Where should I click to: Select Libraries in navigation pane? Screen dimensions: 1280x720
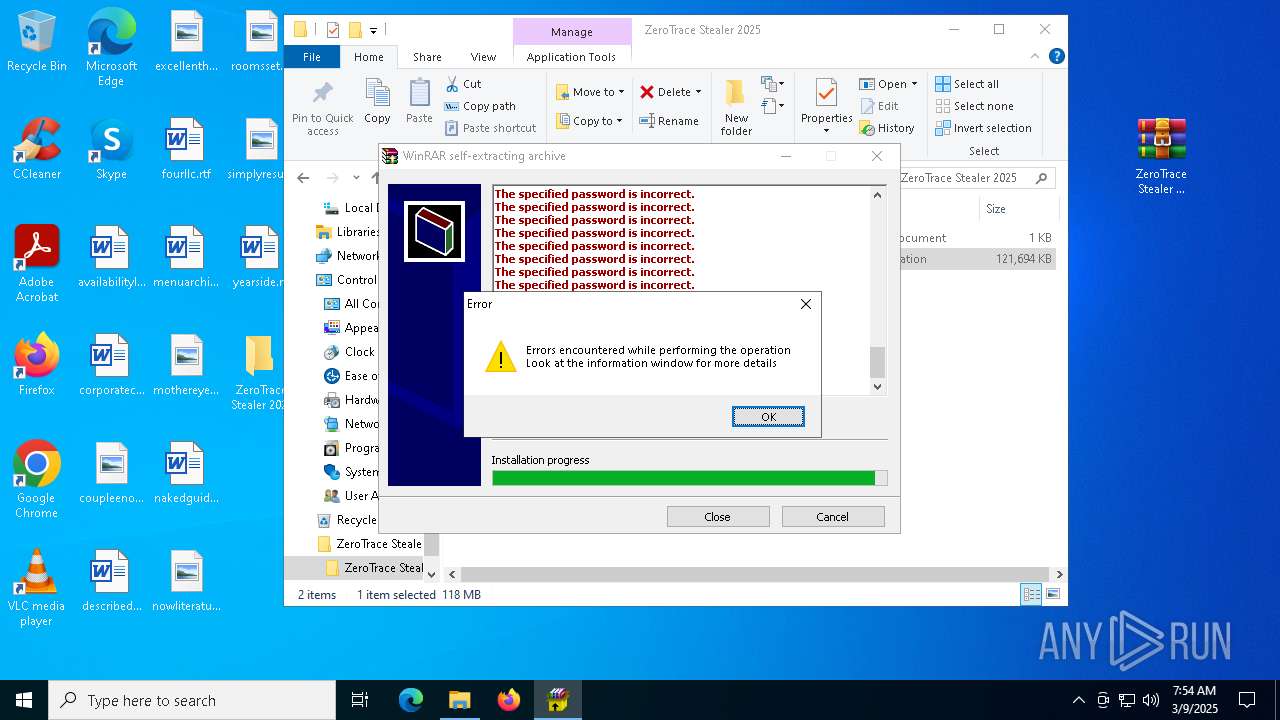[347, 232]
